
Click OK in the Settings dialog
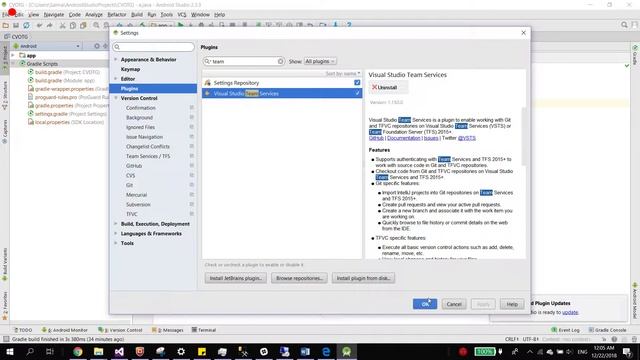click(425, 304)
